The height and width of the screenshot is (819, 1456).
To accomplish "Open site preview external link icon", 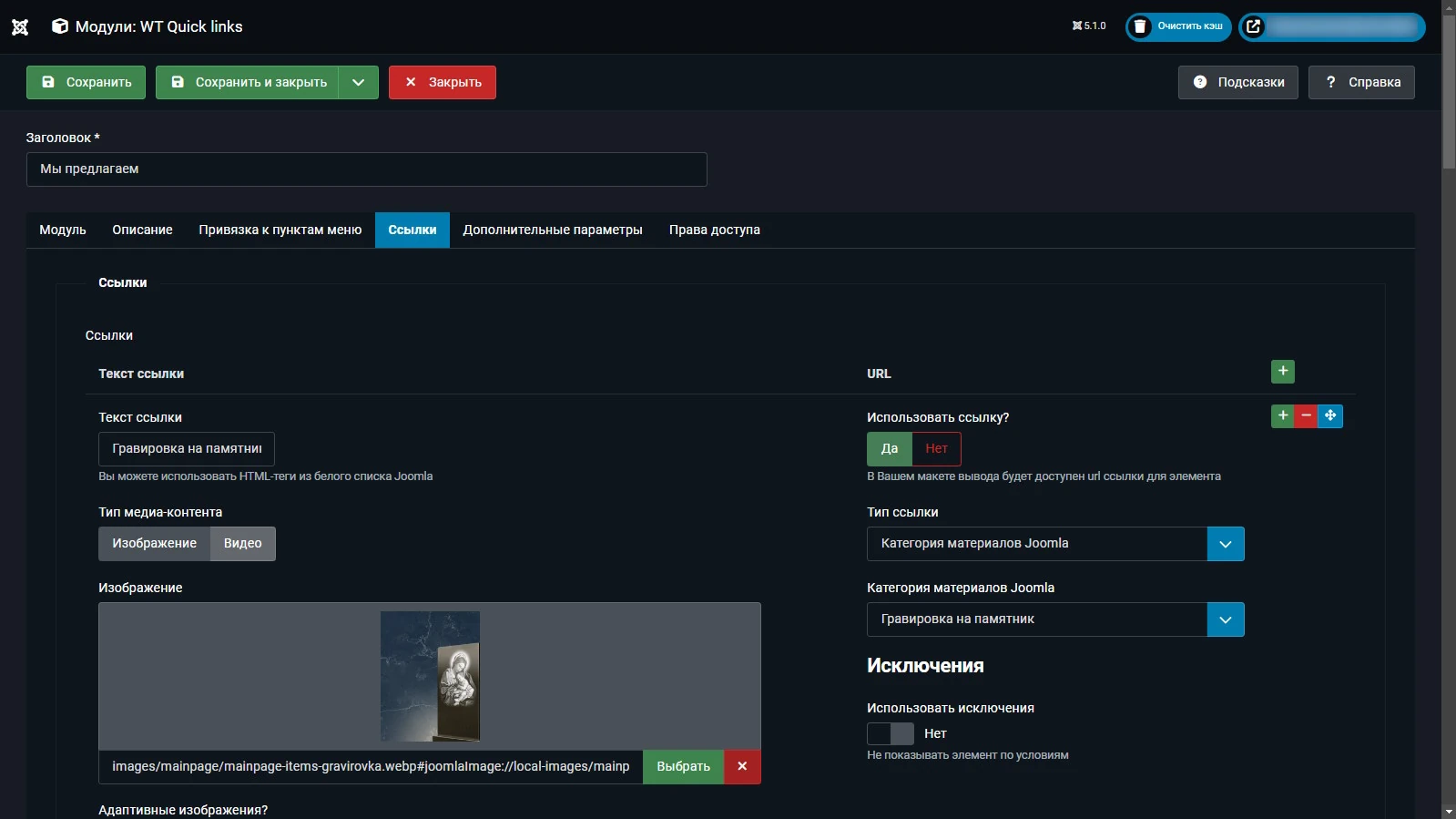I will point(1254,26).
